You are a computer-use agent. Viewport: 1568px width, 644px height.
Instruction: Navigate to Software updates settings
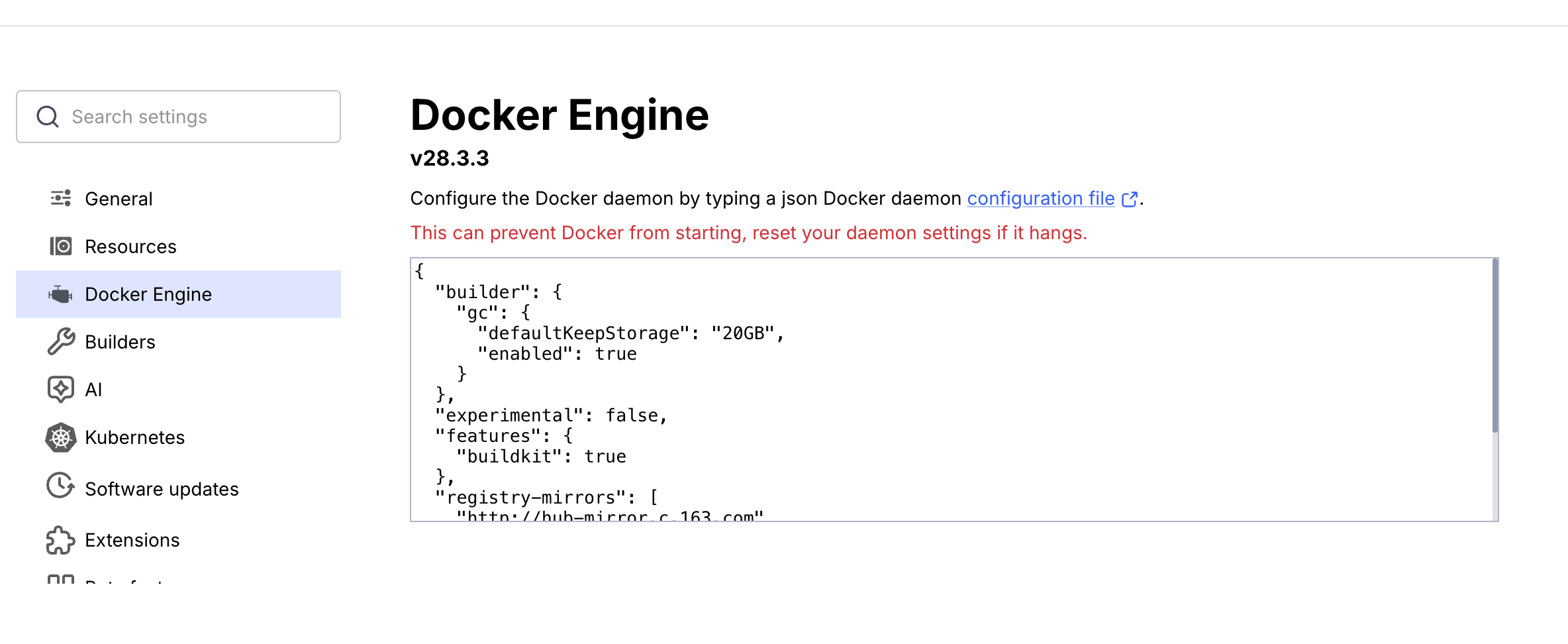pos(162,489)
